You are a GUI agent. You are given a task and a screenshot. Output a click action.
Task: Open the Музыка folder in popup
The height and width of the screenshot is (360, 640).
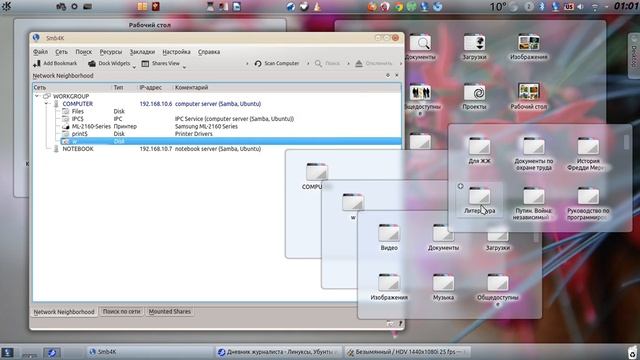pyautogui.click(x=443, y=287)
